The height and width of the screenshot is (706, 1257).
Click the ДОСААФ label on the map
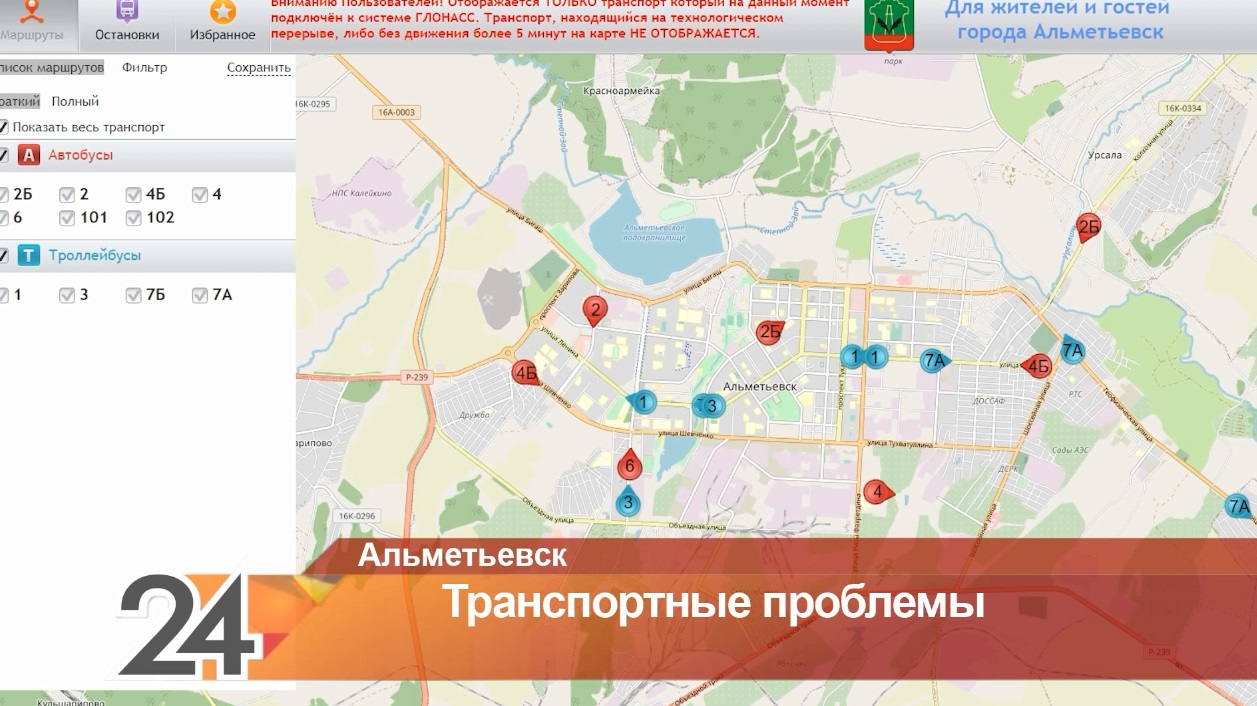pyautogui.click(x=991, y=400)
